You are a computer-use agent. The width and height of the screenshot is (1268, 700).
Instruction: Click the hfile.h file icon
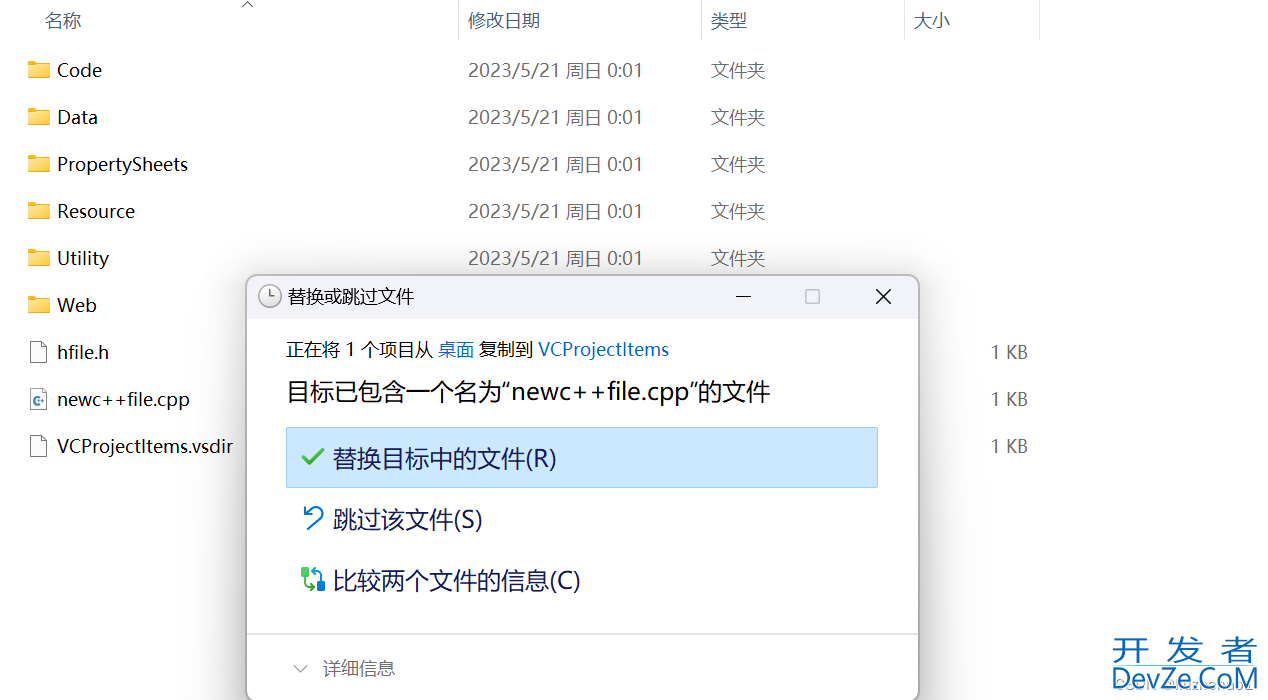[x=39, y=352]
